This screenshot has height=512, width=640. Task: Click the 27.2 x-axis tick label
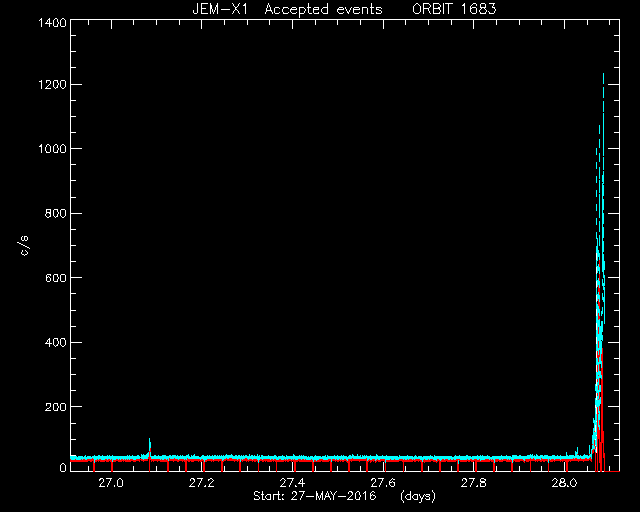(202, 483)
